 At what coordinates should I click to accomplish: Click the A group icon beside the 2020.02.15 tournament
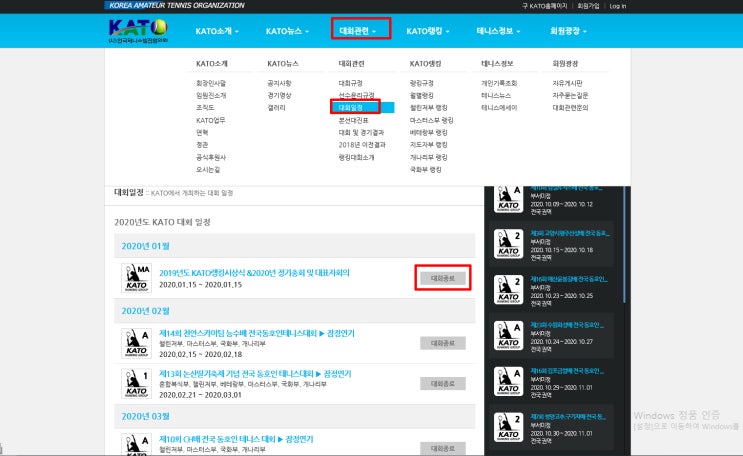(x=136, y=343)
